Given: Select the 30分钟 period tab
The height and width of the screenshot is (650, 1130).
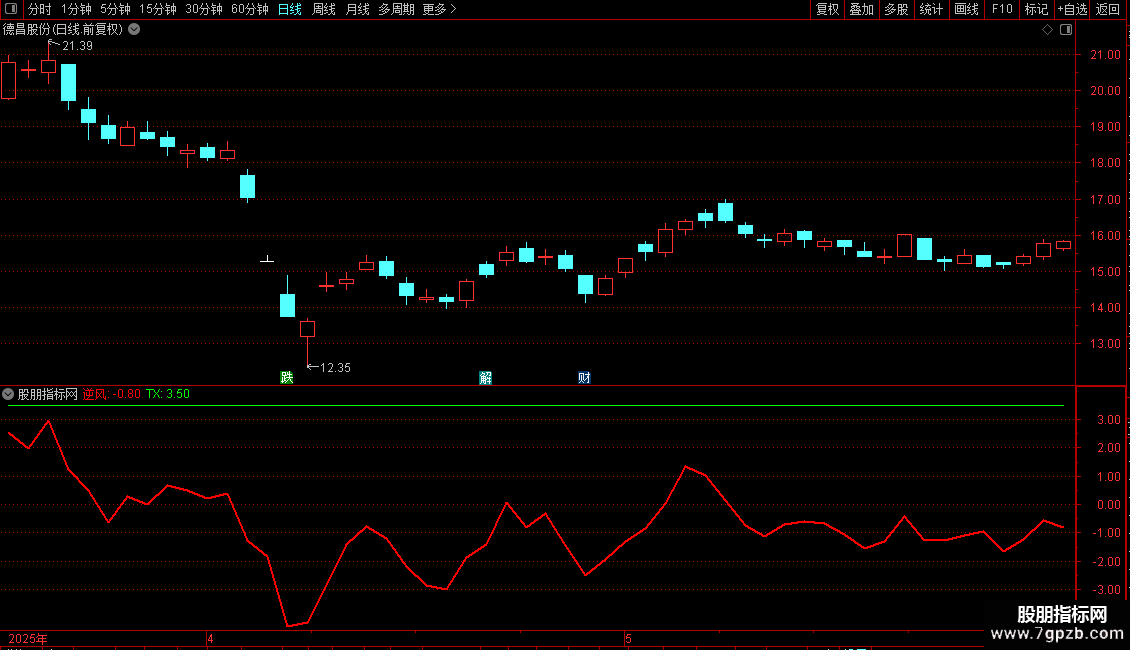Looking at the screenshot, I should point(203,9).
